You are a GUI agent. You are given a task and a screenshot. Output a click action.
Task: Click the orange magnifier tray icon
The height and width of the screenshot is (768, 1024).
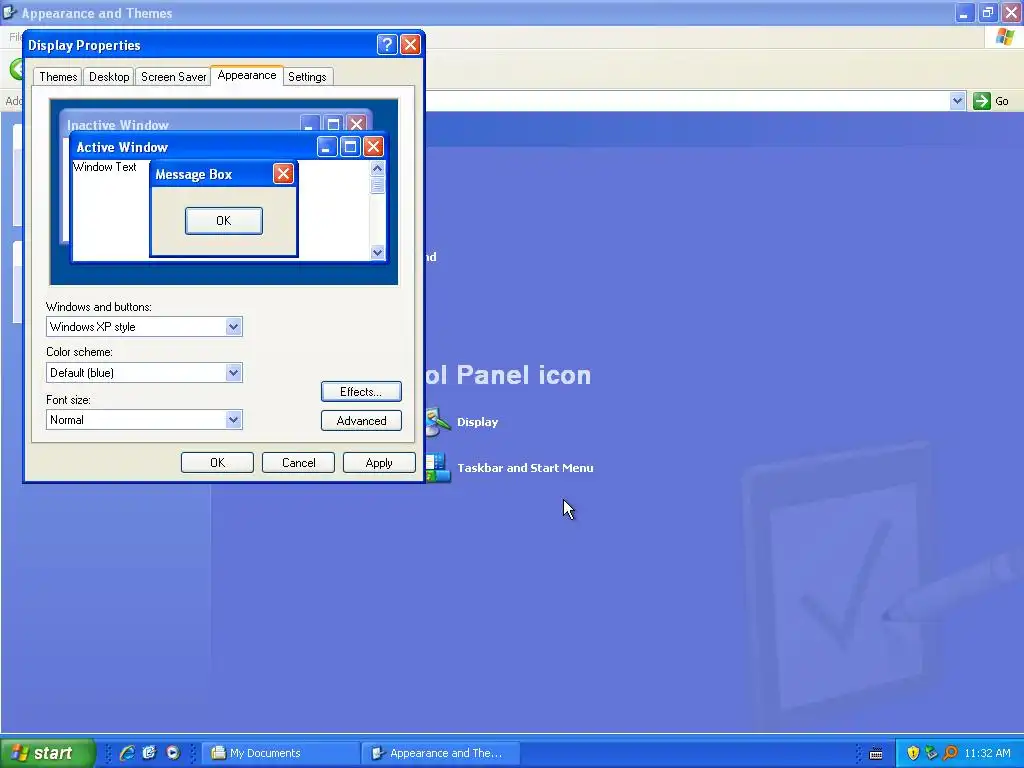(950, 753)
